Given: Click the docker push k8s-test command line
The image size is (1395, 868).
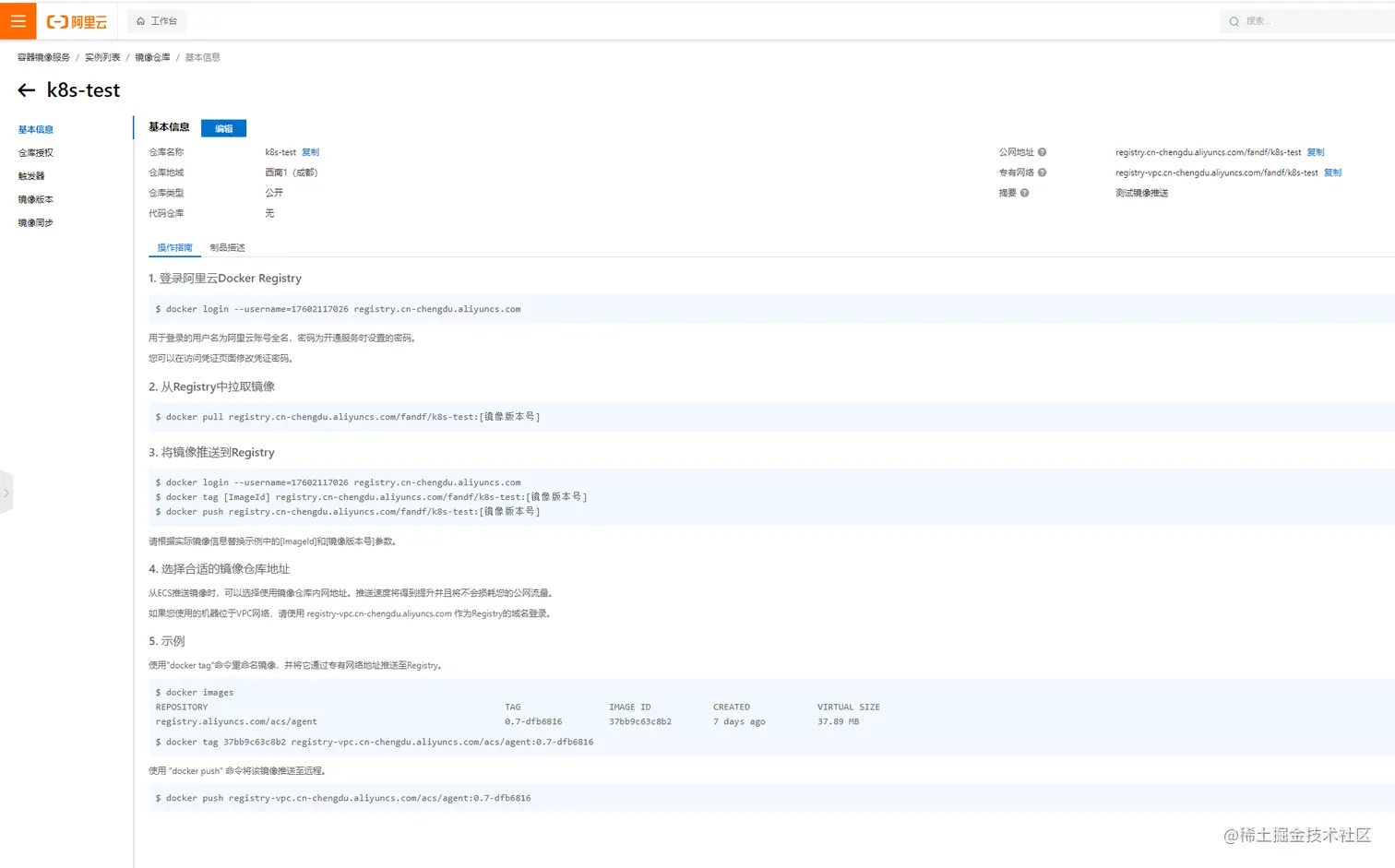Looking at the screenshot, I should point(347,512).
